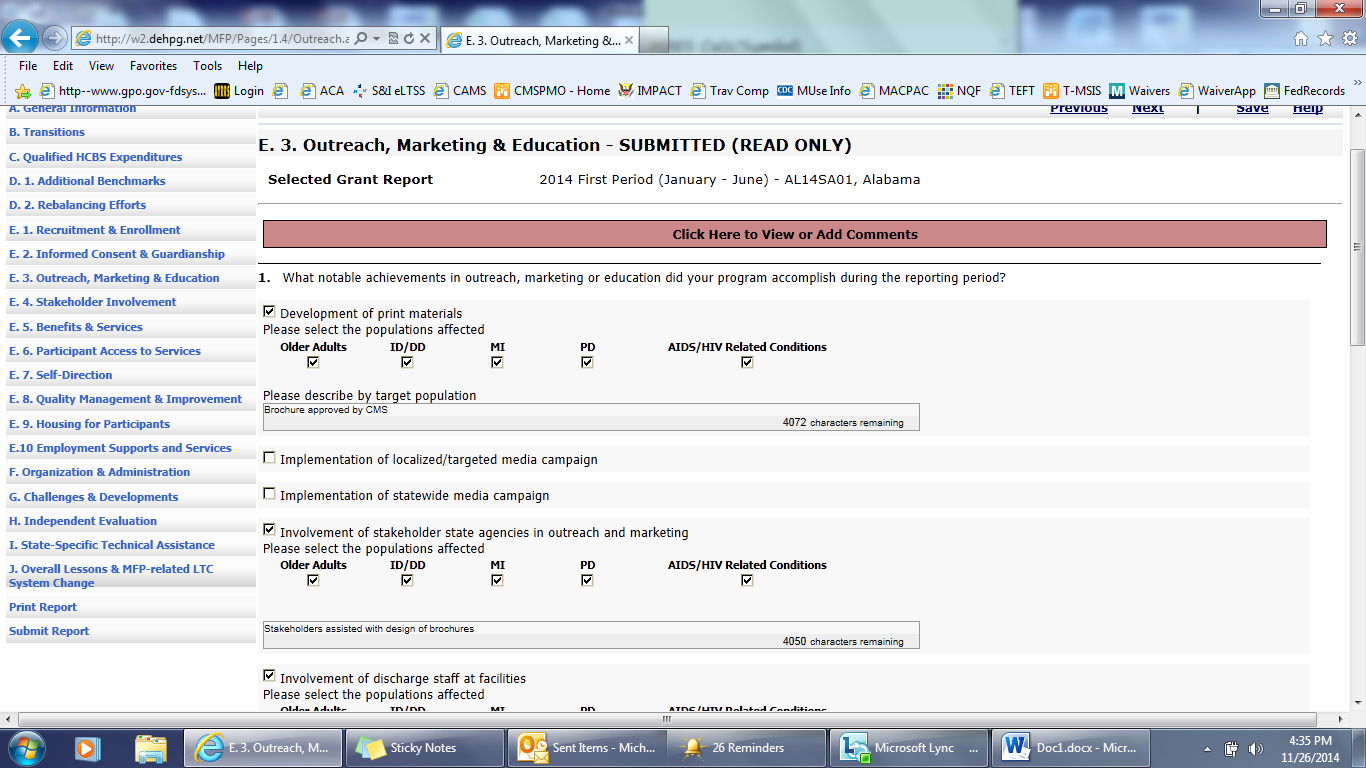Show hidden system tray icons arrow
1366x768 pixels.
point(1209,748)
